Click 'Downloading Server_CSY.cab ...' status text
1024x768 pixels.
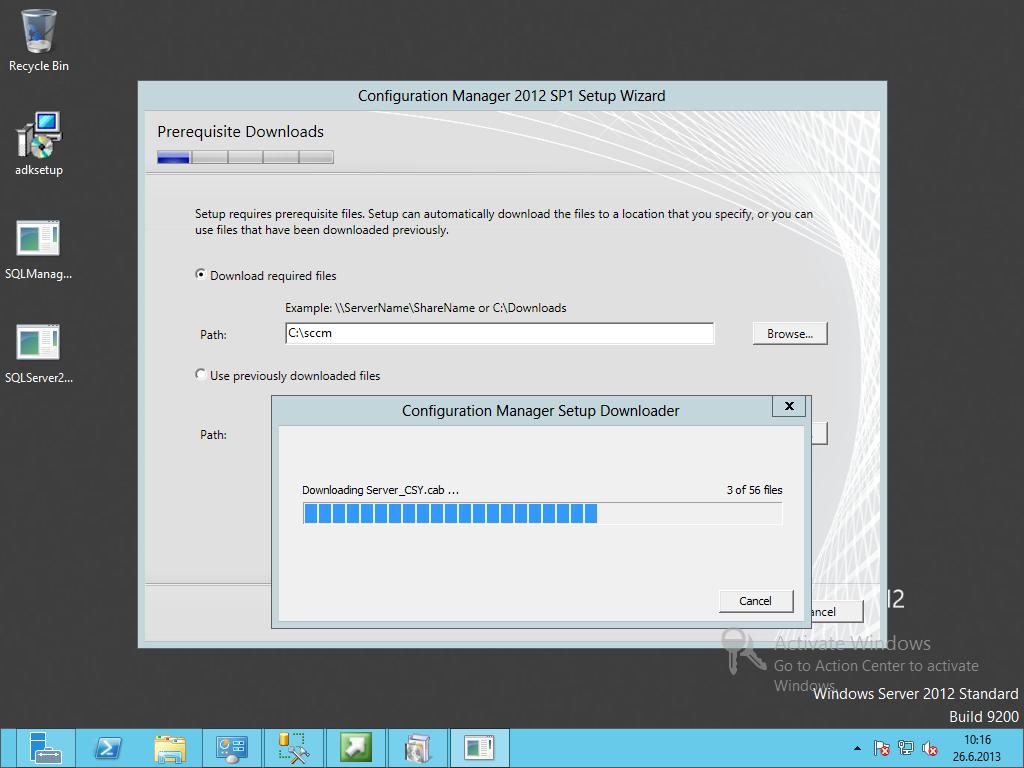click(380, 490)
